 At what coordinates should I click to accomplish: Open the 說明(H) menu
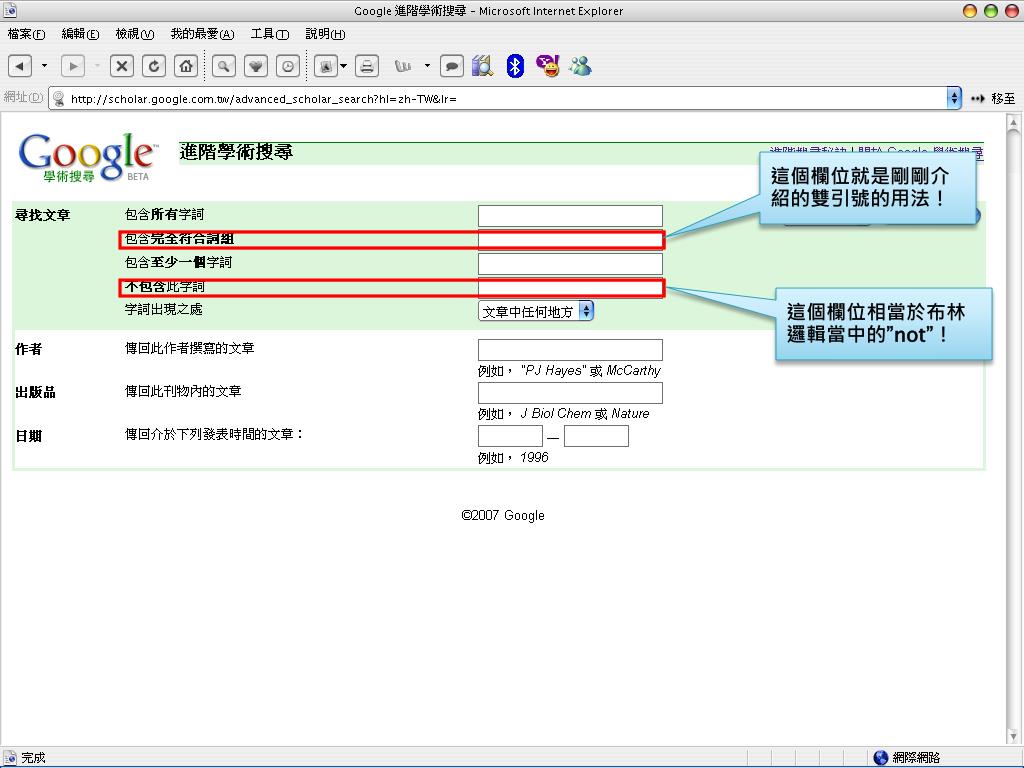pyautogui.click(x=325, y=34)
